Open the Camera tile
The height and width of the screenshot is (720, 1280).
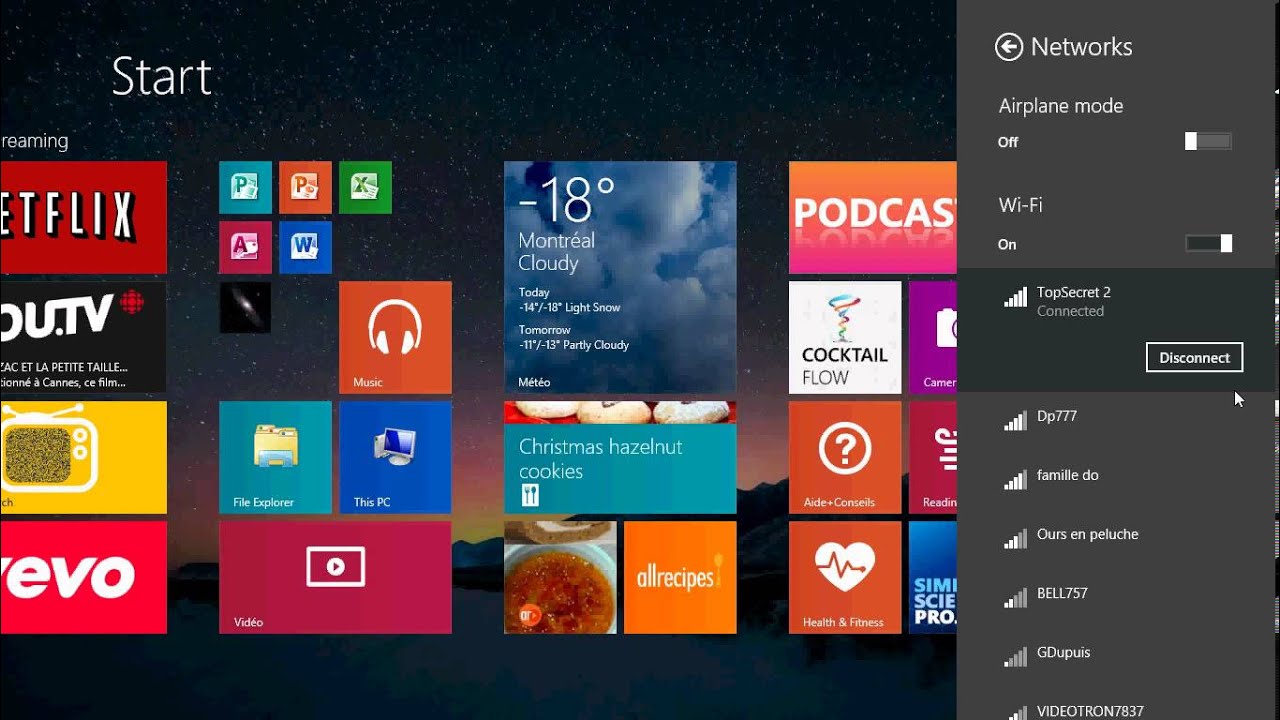click(933, 337)
